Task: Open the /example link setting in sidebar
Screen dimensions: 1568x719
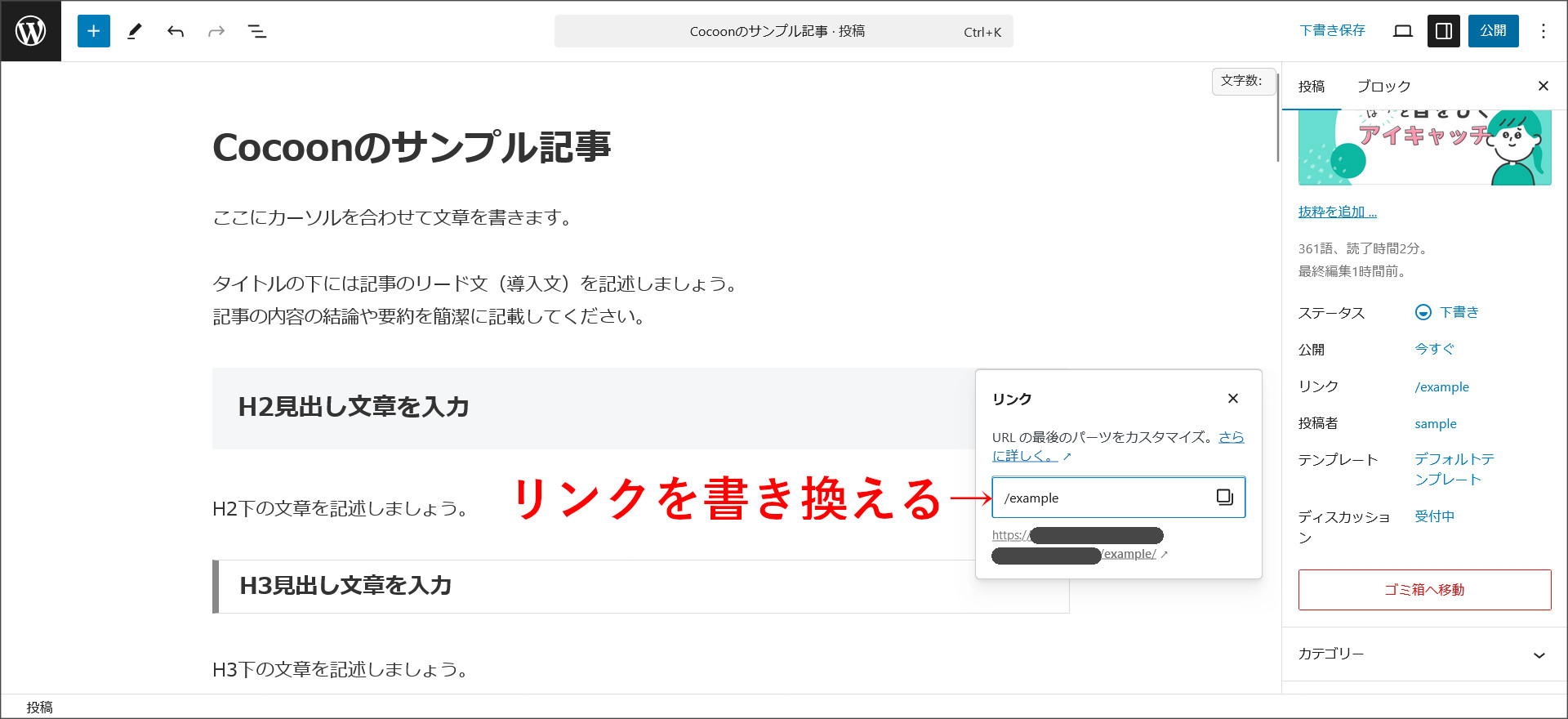Action: click(x=1442, y=387)
